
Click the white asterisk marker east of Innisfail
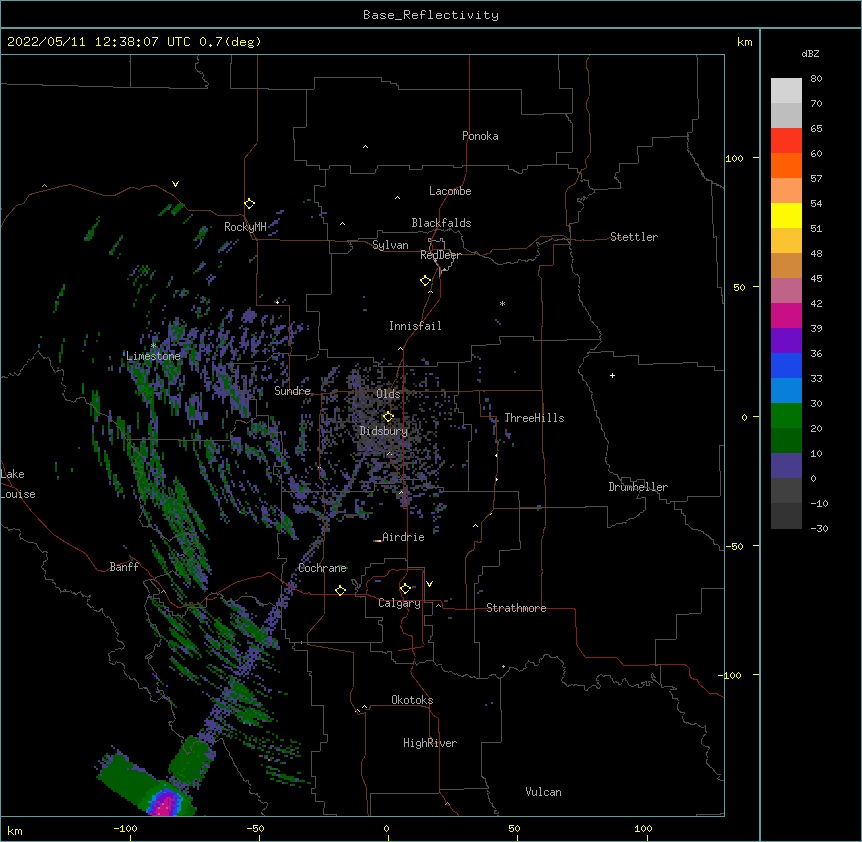[502, 303]
